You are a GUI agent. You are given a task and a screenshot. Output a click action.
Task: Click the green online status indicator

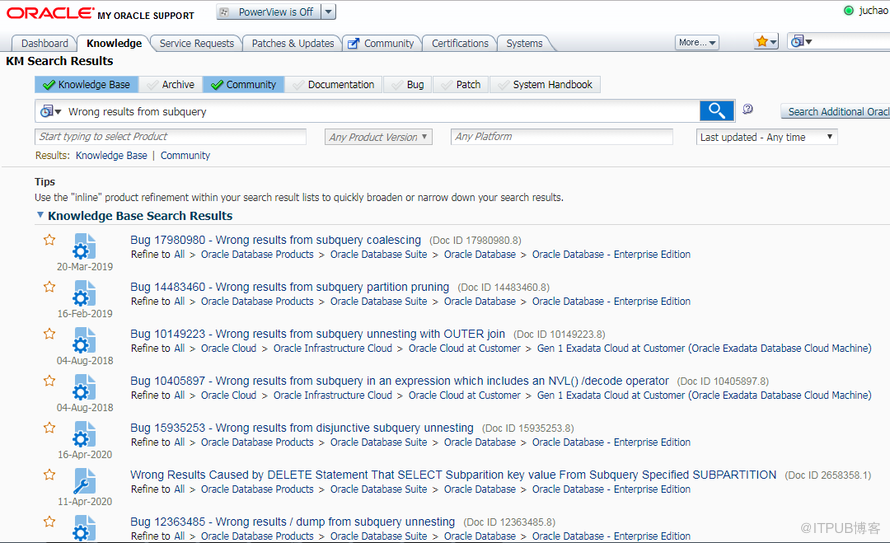point(849,10)
